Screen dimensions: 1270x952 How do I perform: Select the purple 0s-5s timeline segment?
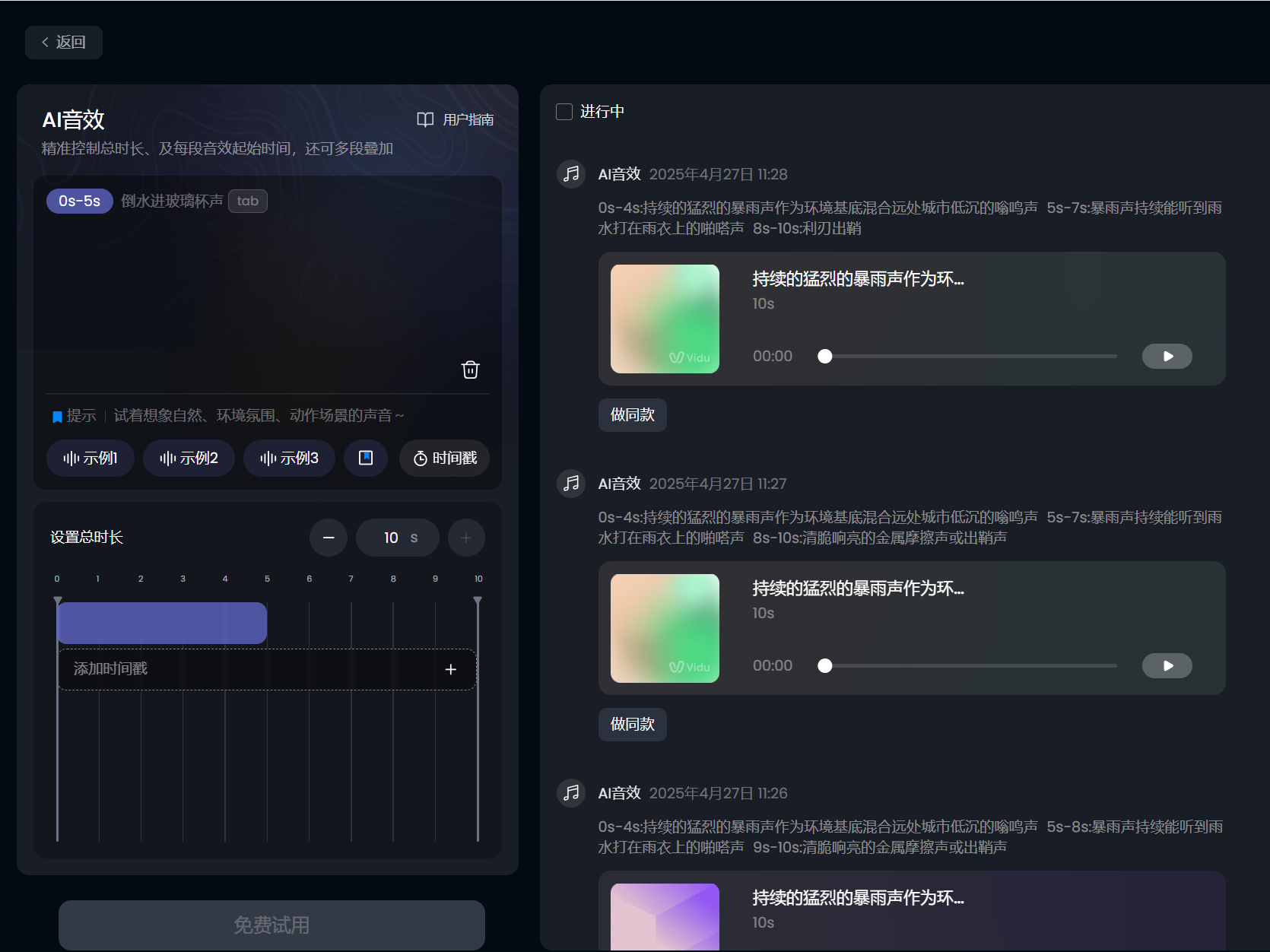tap(162, 623)
